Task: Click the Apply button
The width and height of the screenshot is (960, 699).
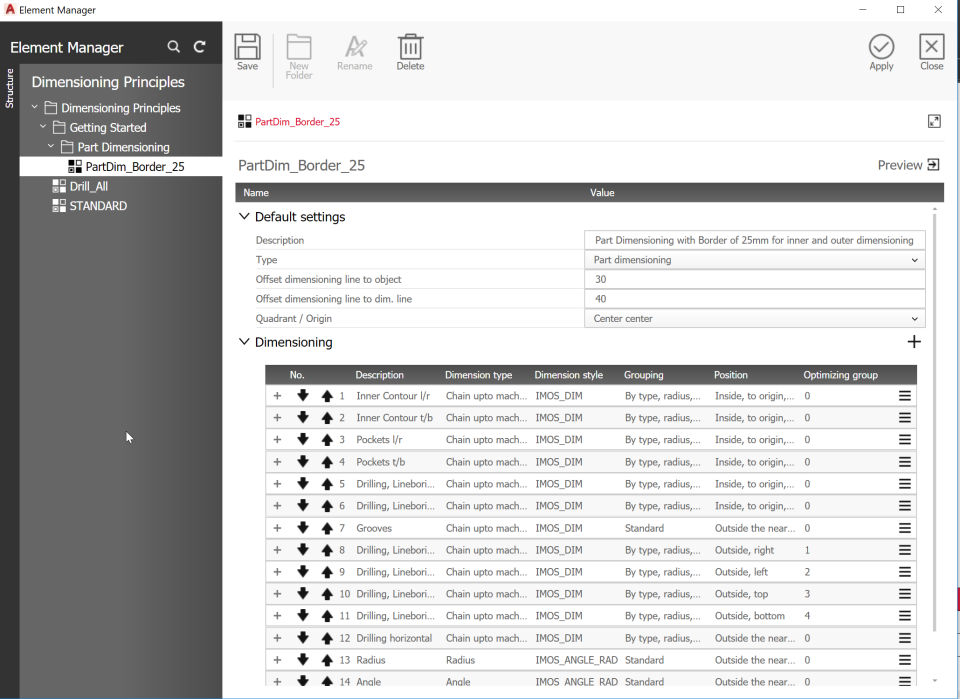Action: (x=881, y=50)
